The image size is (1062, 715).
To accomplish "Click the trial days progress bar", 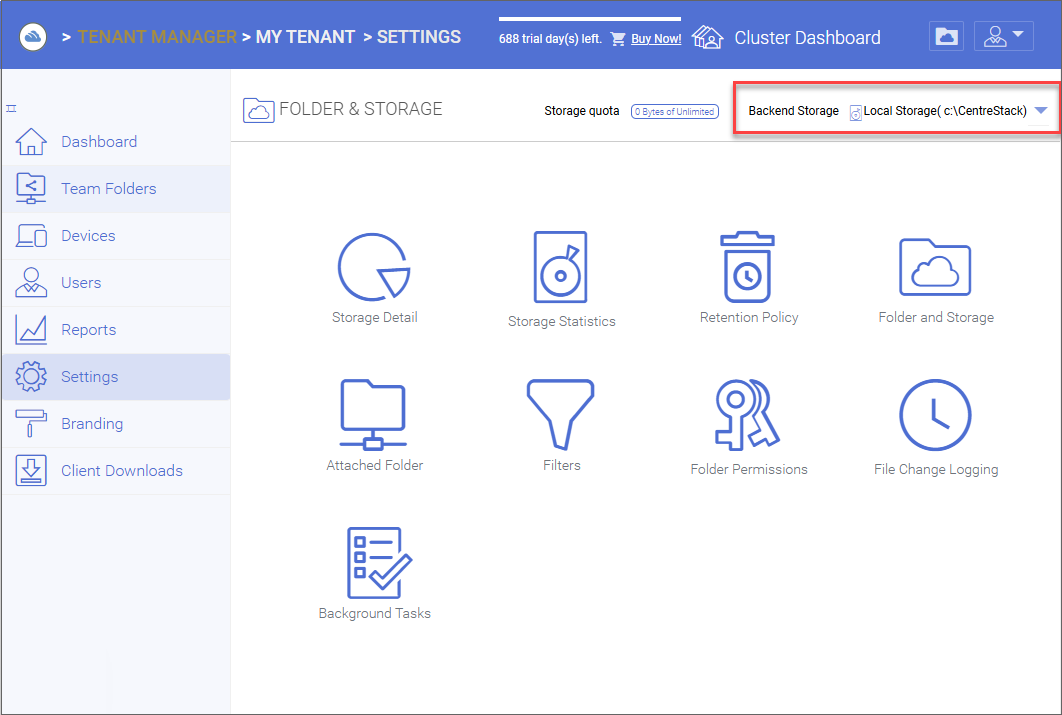I will (x=590, y=19).
